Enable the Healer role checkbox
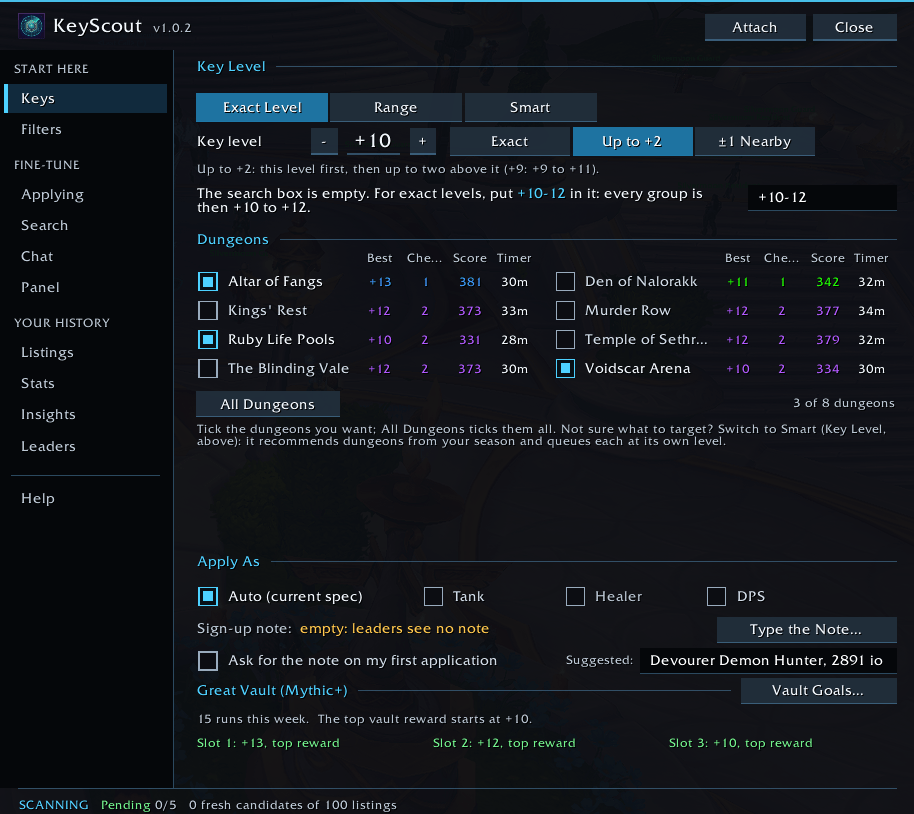 coord(575,597)
